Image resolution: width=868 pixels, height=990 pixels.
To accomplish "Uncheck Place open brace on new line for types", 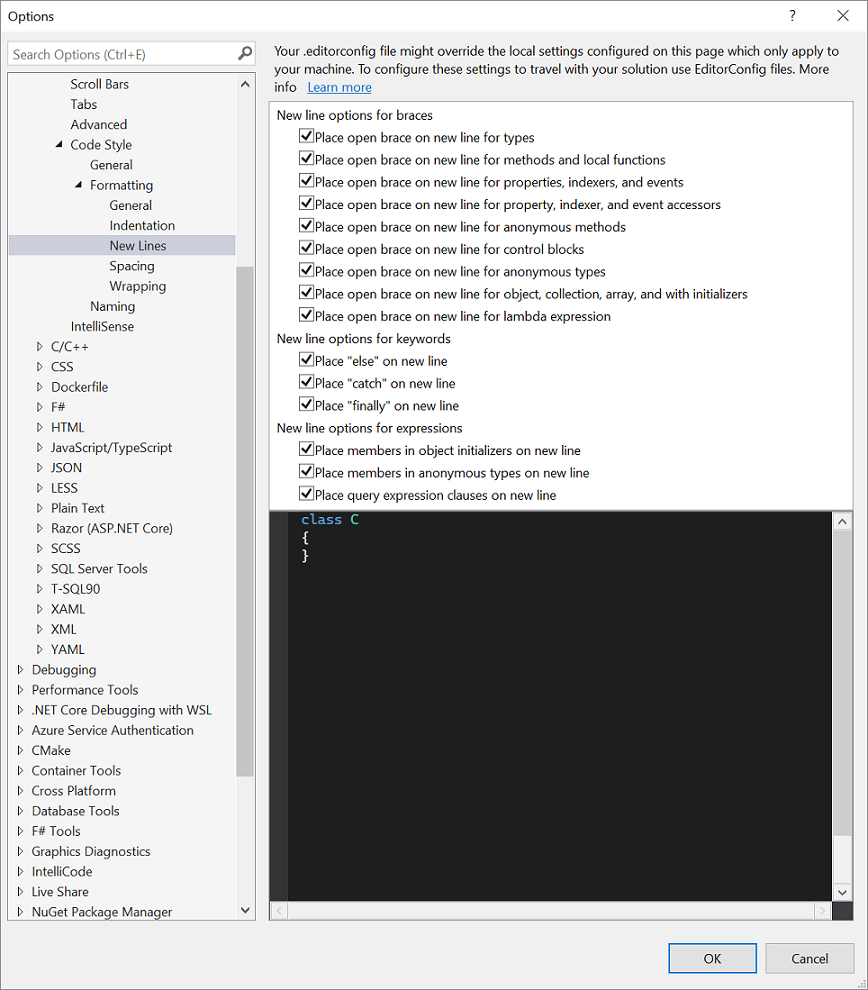I will (306, 137).
